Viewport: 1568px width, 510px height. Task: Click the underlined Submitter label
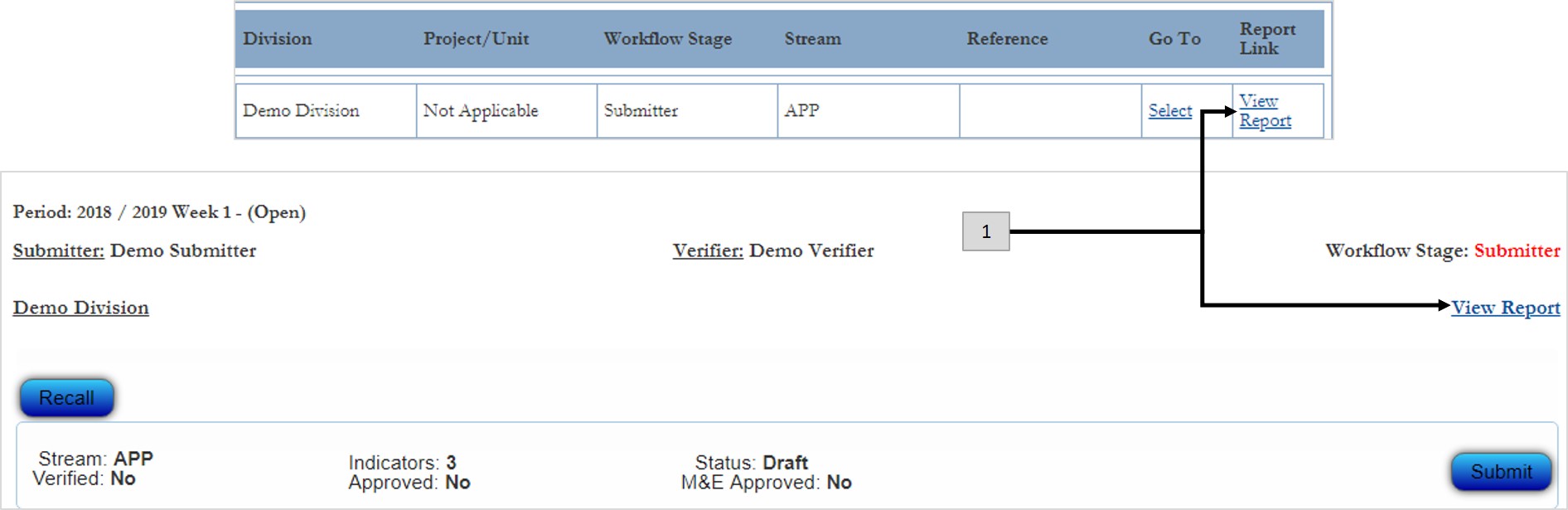pyautogui.click(x=58, y=250)
